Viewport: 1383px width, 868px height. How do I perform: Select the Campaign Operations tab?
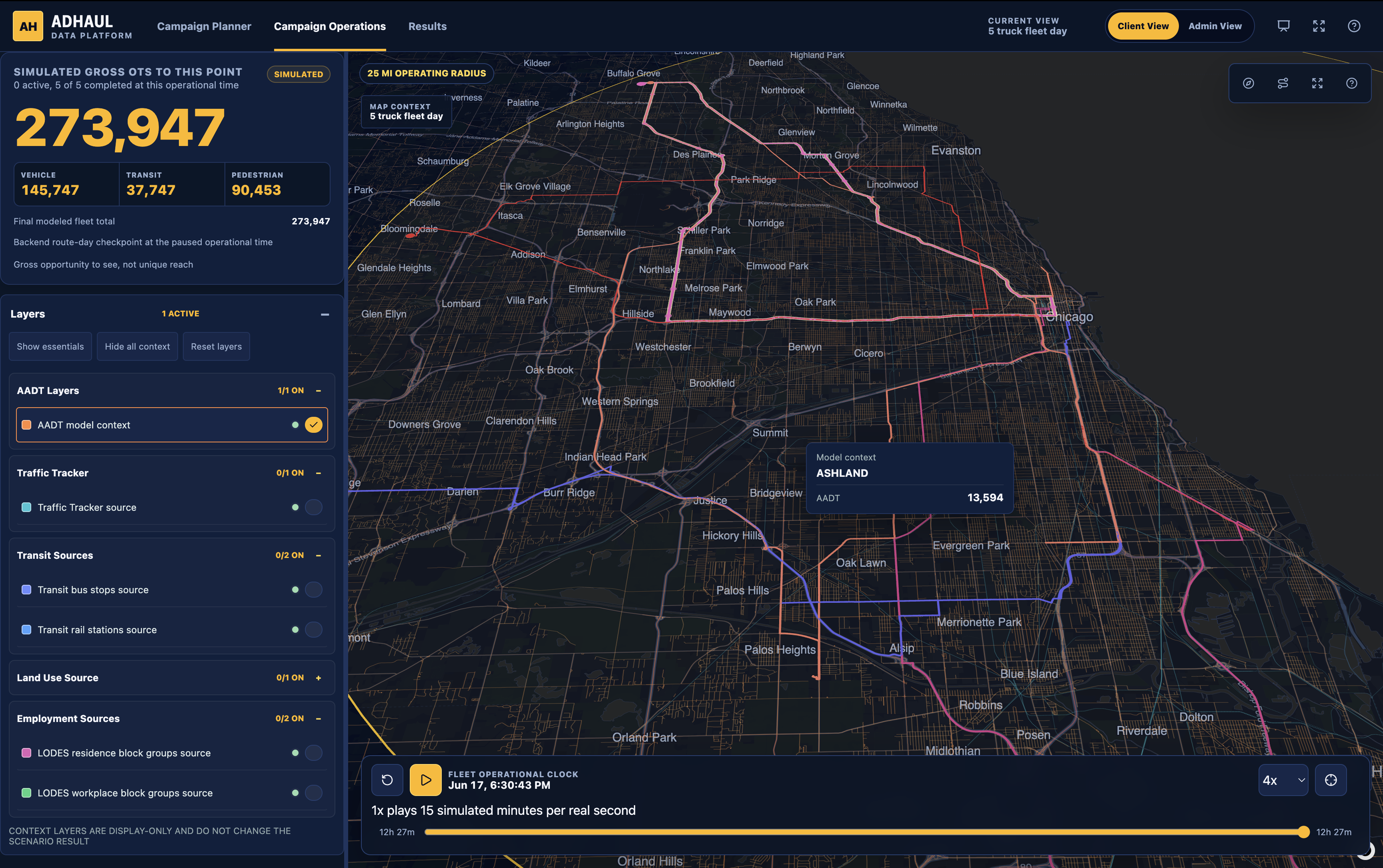click(330, 26)
